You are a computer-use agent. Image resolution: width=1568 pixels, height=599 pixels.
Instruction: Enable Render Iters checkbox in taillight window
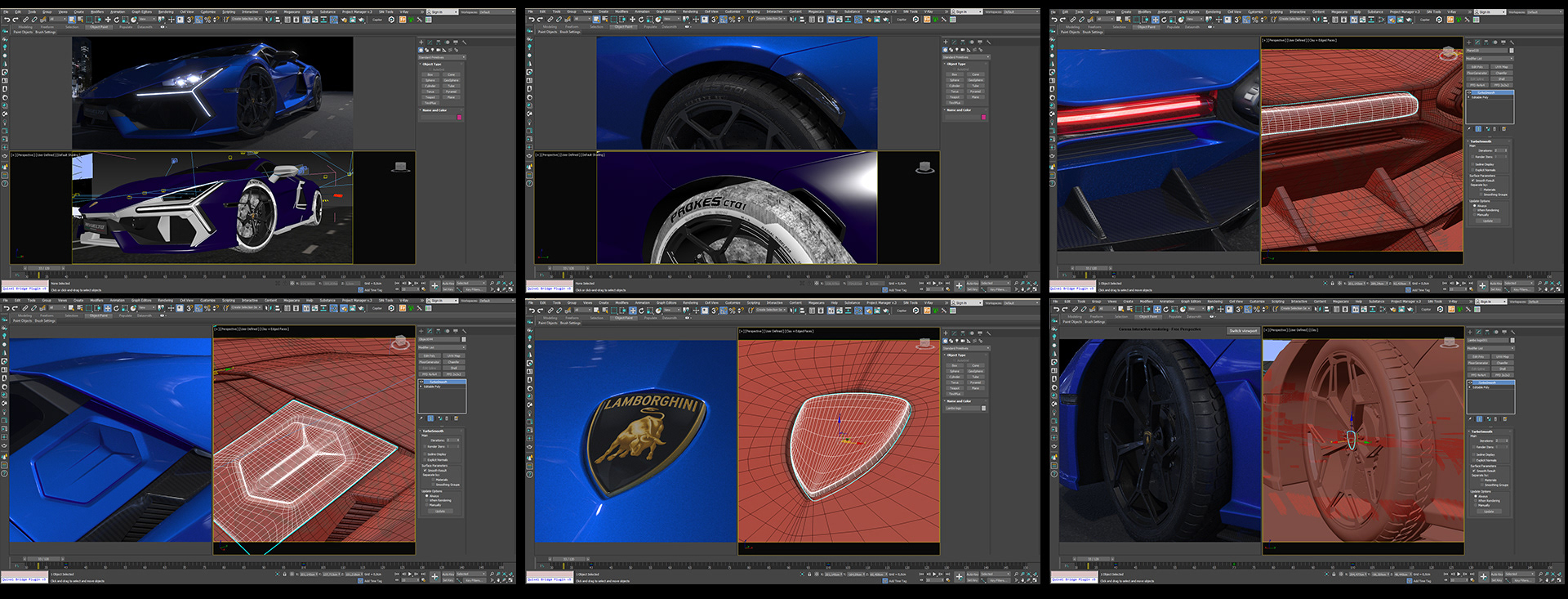coord(1472,157)
